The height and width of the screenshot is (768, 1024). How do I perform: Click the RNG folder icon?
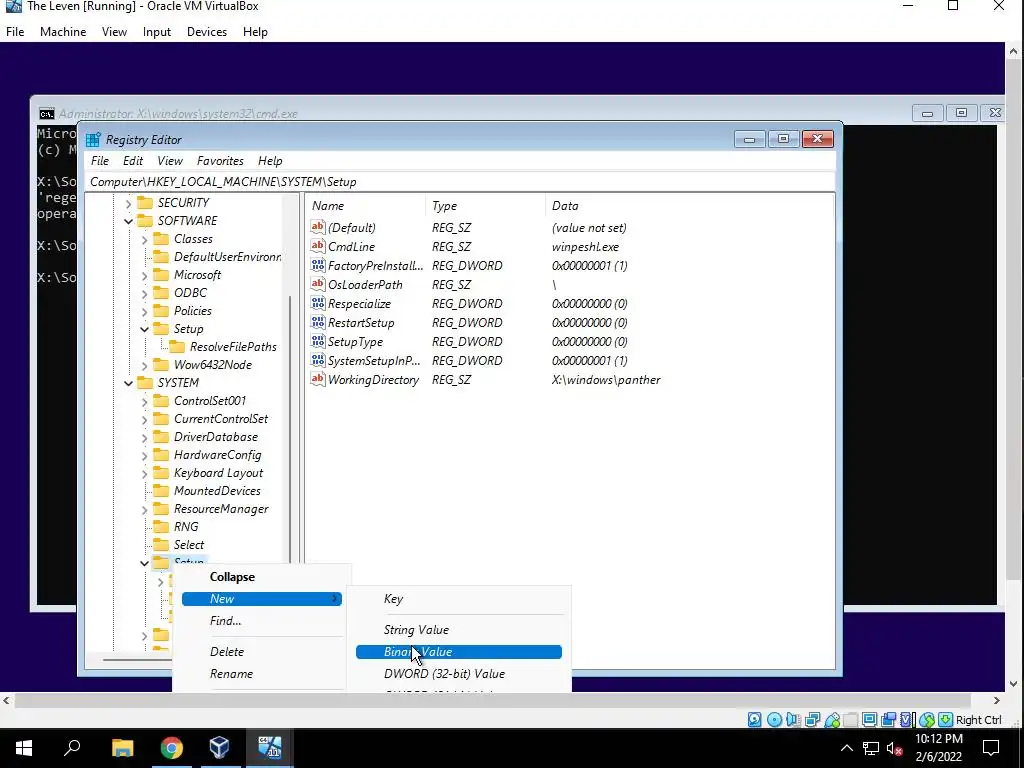(161, 526)
